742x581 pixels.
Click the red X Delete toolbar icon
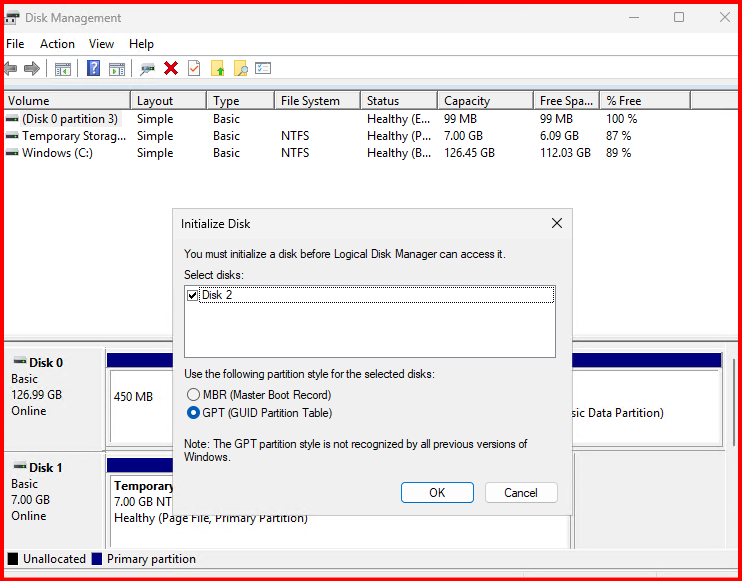[x=171, y=68]
